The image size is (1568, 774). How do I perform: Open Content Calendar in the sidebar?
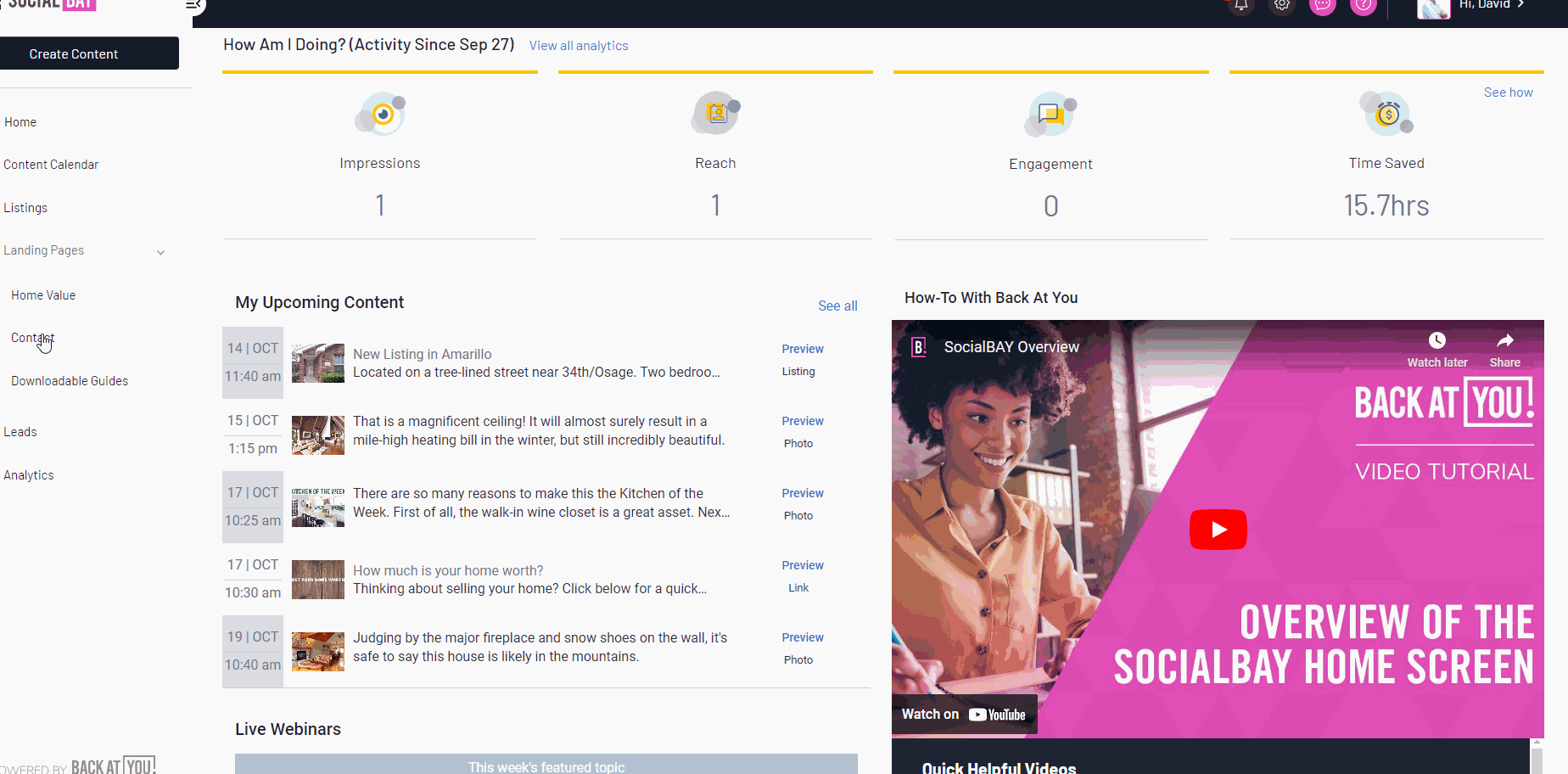(51, 165)
